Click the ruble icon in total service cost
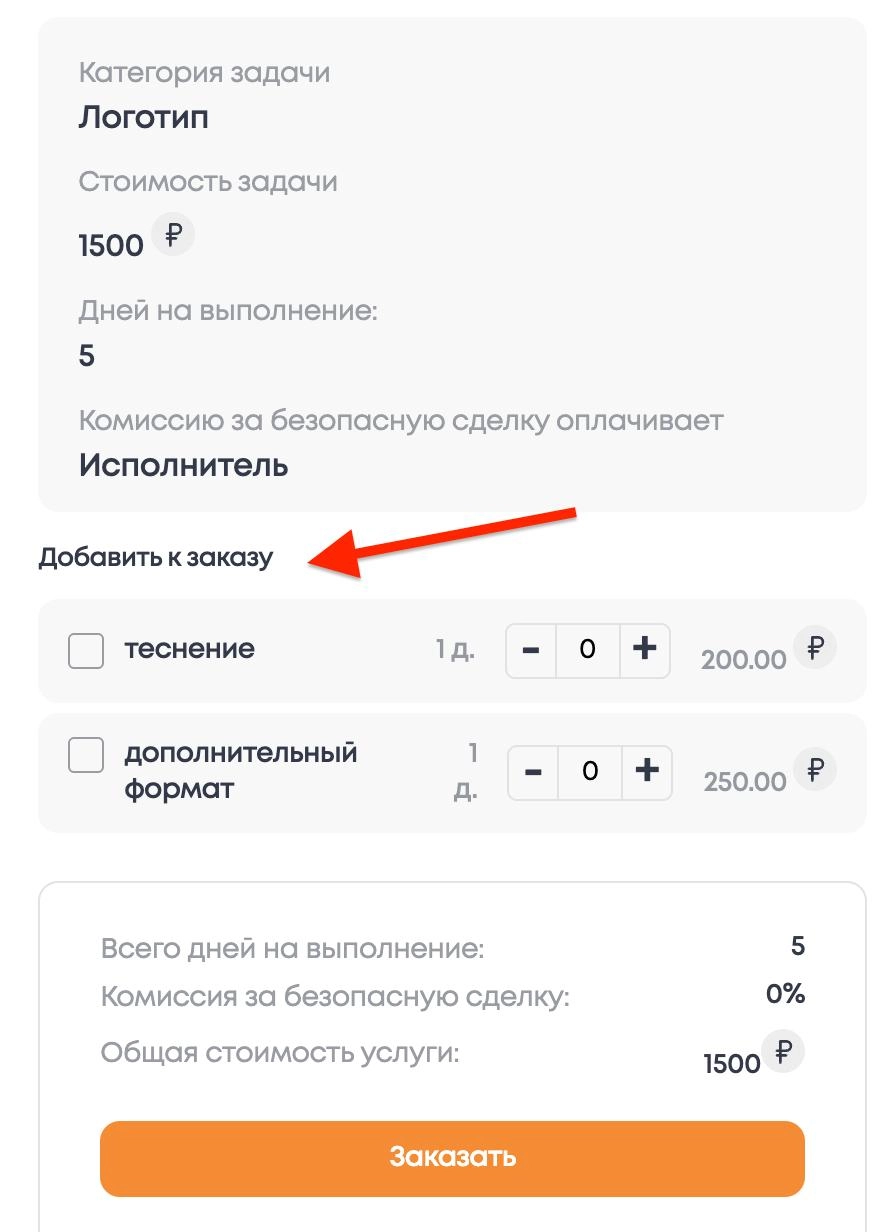This screenshot has width=876, height=1232. (x=783, y=1052)
